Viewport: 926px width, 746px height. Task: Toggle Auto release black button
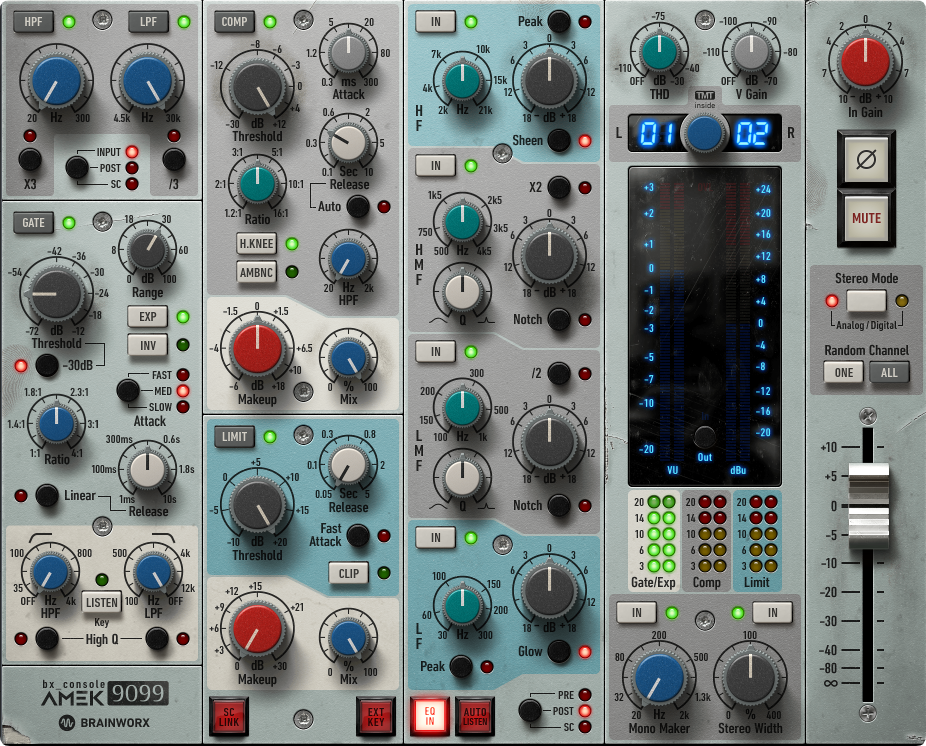tap(358, 206)
